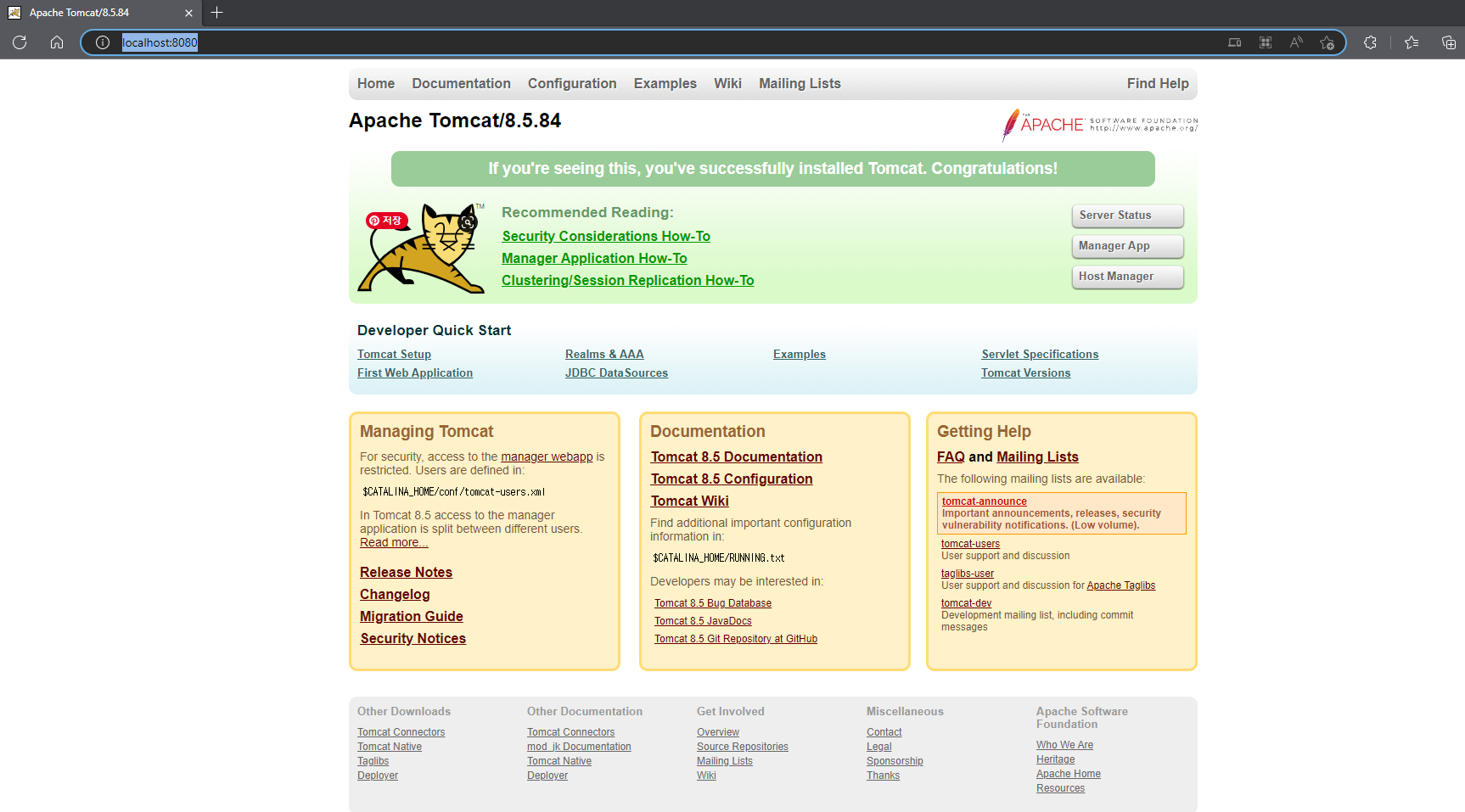Screen dimensions: 1465x812
Task: Open the Who We Are link
Action: (x=1064, y=745)
